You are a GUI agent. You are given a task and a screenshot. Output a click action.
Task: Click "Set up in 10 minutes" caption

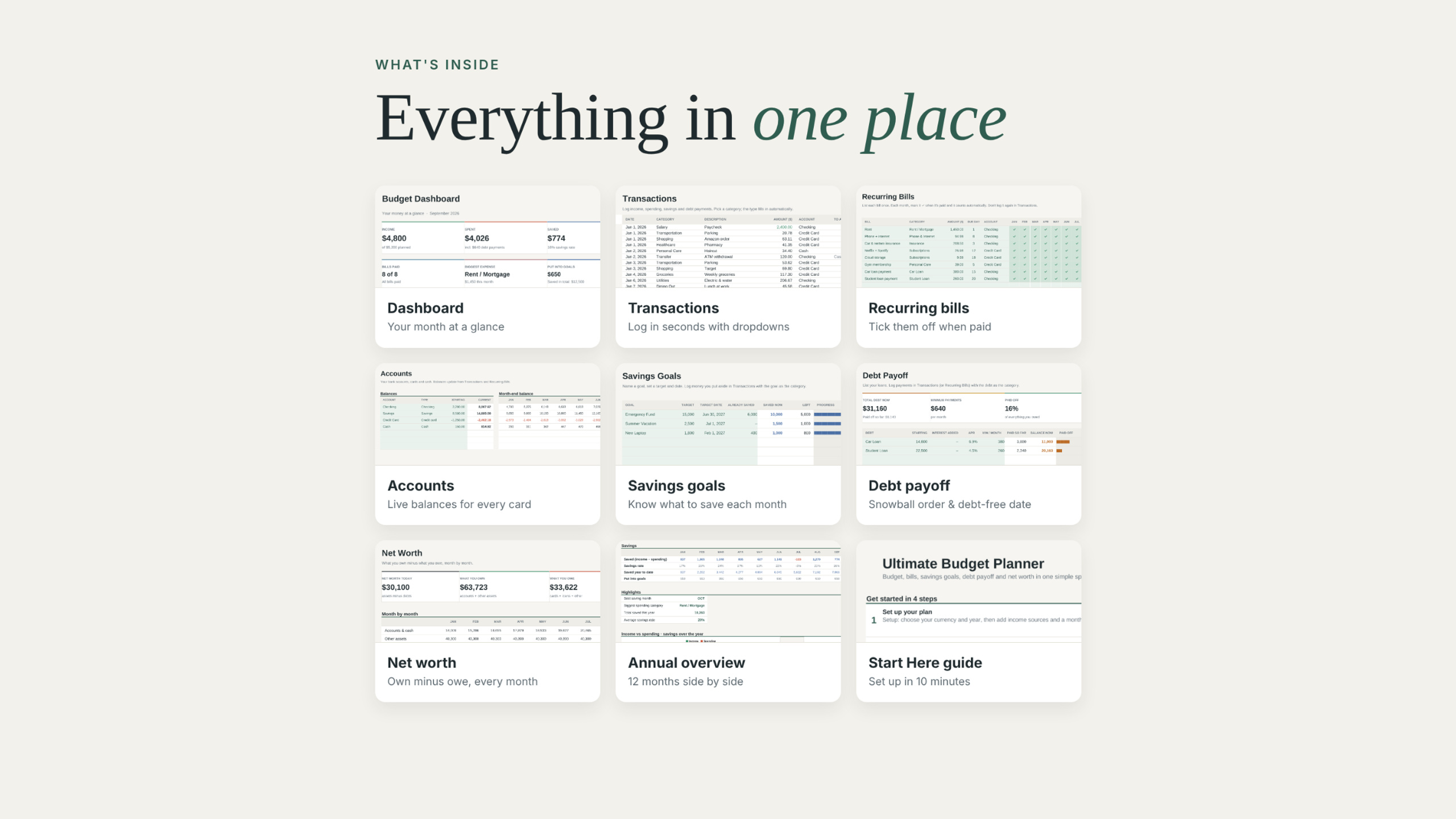coord(919,682)
